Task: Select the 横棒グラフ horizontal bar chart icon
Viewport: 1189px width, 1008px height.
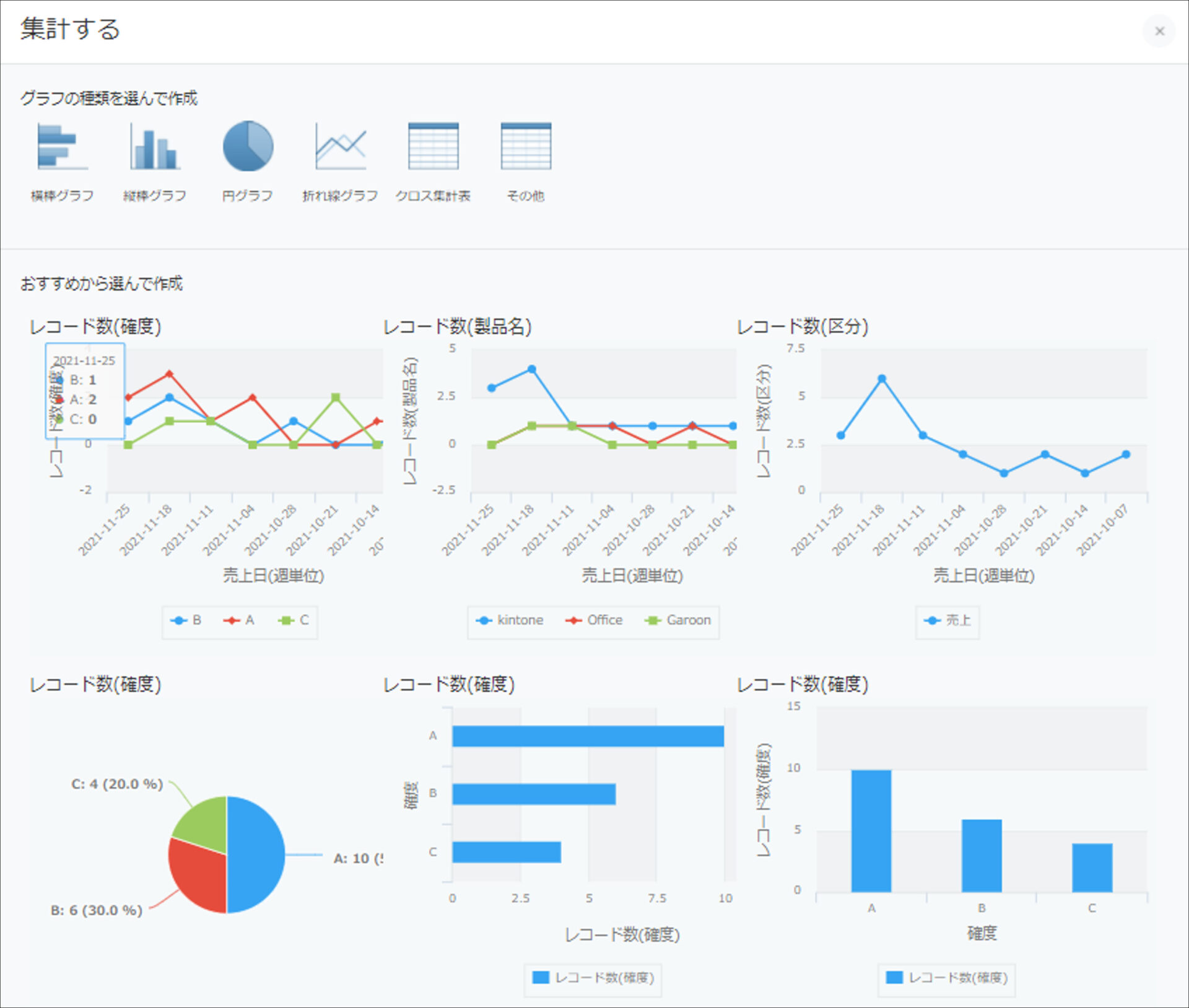Action: pyautogui.click(x=63, y=147)
